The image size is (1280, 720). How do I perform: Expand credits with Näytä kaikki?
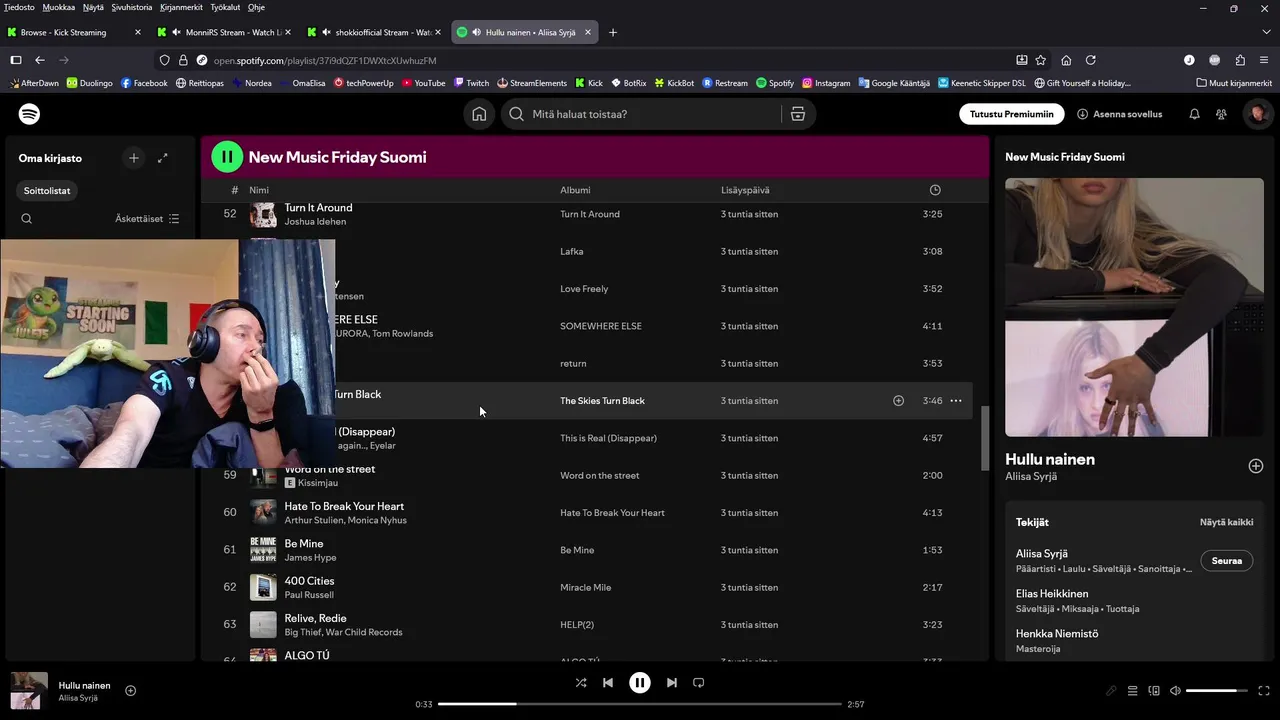click(1226, 522)
